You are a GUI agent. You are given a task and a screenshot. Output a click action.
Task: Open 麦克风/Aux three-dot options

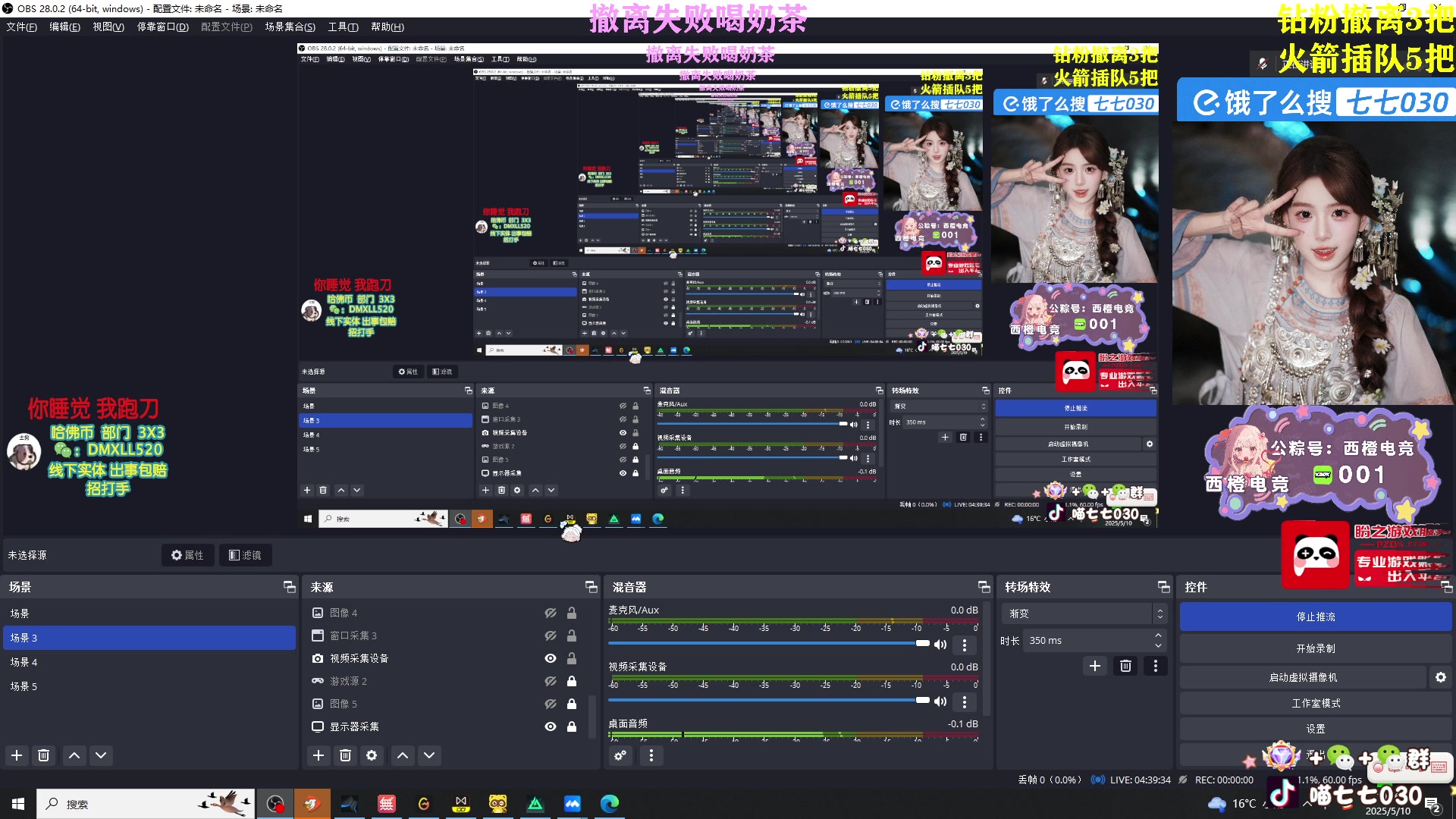coord(964,645)
